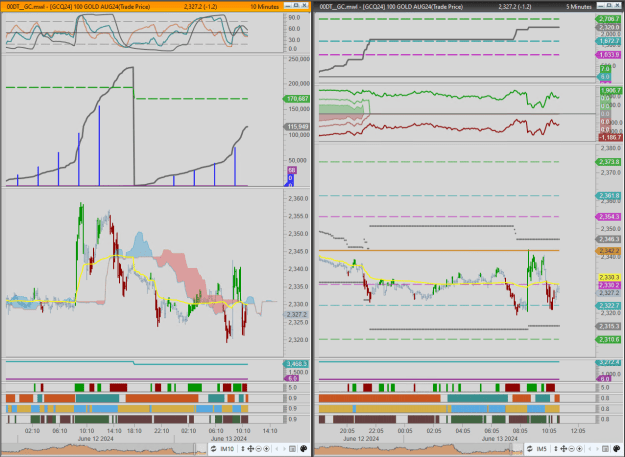Viewport: 625px width, 457px height.
Task: Close the 5 Minutes chart window
Action: pyautogui.click(x=618, y=6)
